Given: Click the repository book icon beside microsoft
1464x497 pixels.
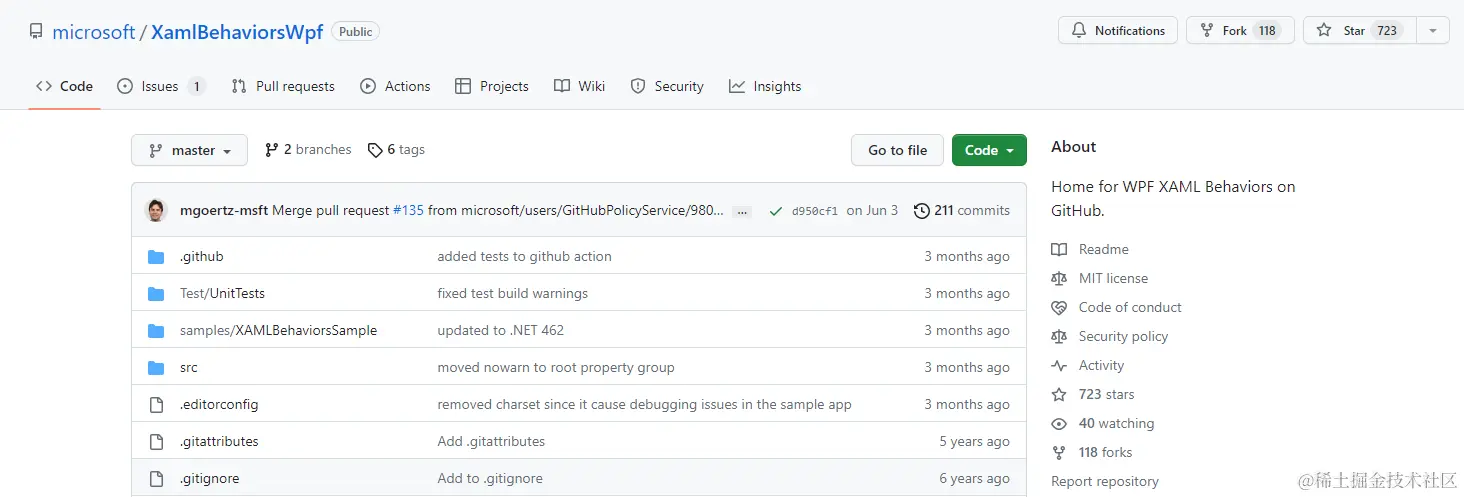Looking at the screenshot, I should tap(35, 32).
